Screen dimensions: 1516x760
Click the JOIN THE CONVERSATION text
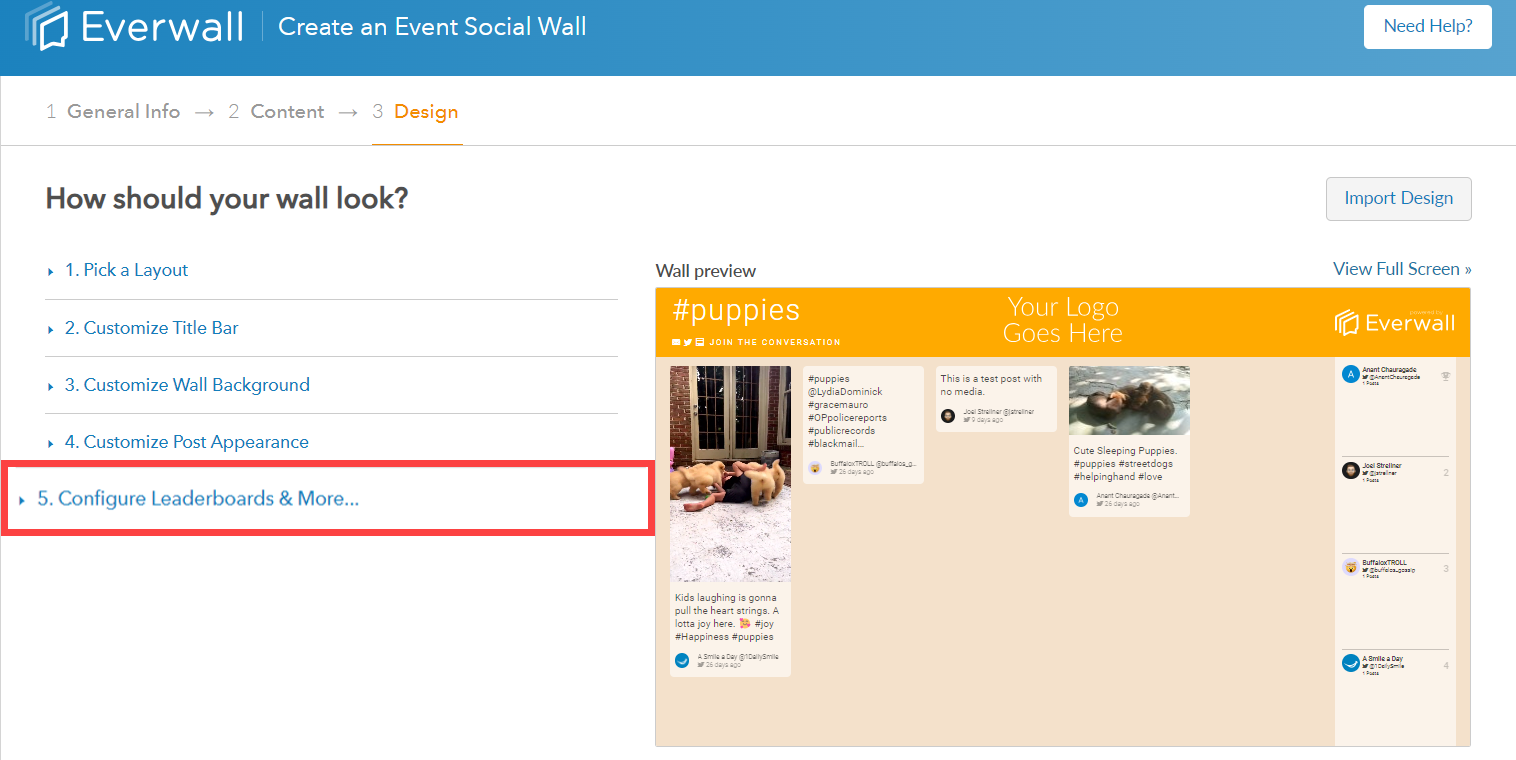point(775,342)
